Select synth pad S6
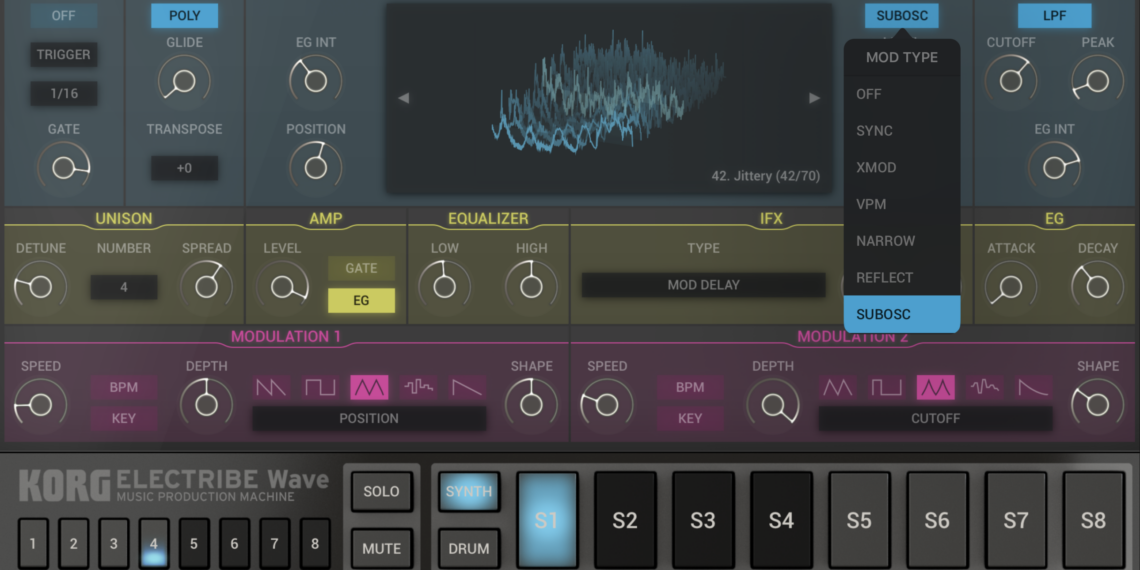This screenshot has height=570, width=1140. coord(937,521)
